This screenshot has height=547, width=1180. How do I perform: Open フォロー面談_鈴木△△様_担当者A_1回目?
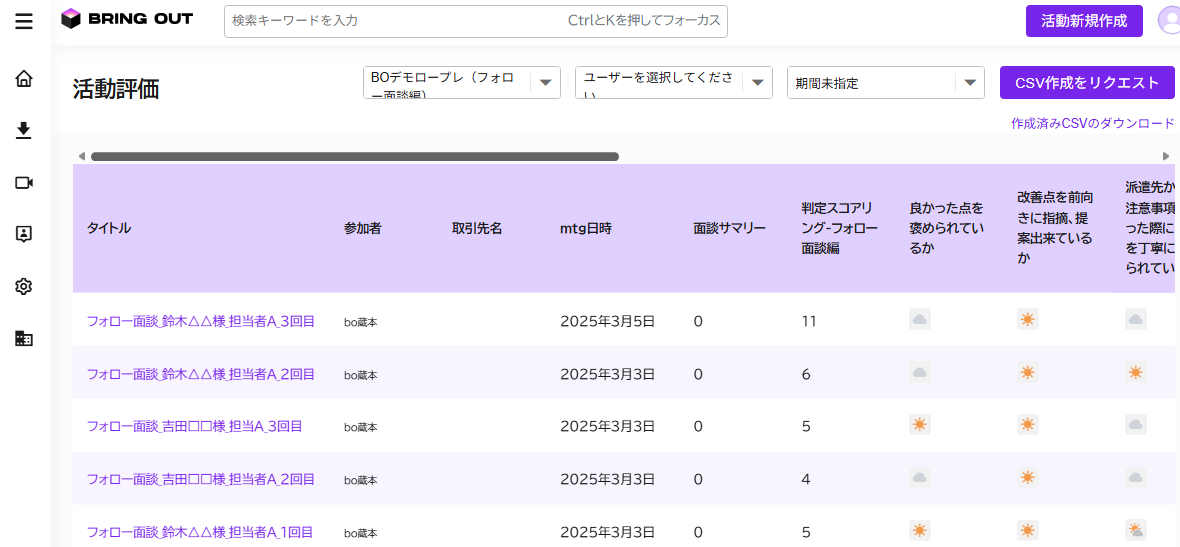200,532
